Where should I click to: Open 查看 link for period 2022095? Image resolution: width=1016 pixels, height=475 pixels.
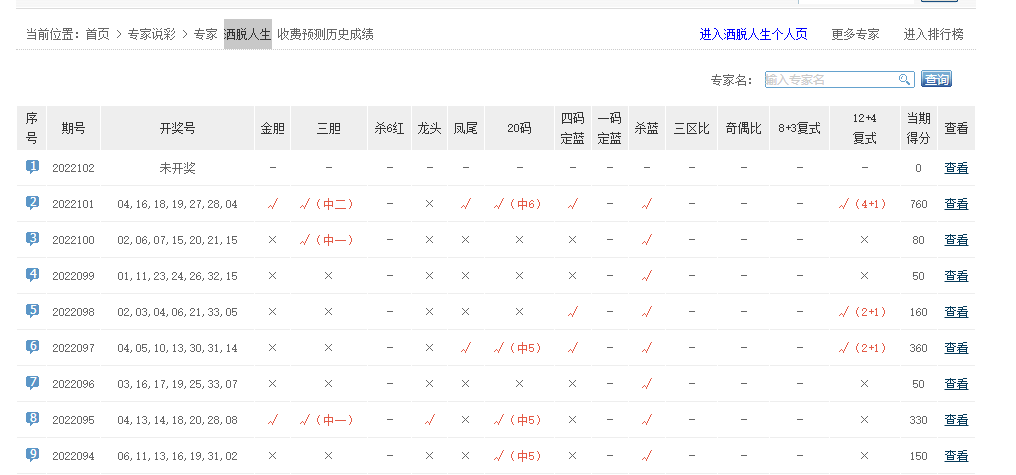point(956,420)
